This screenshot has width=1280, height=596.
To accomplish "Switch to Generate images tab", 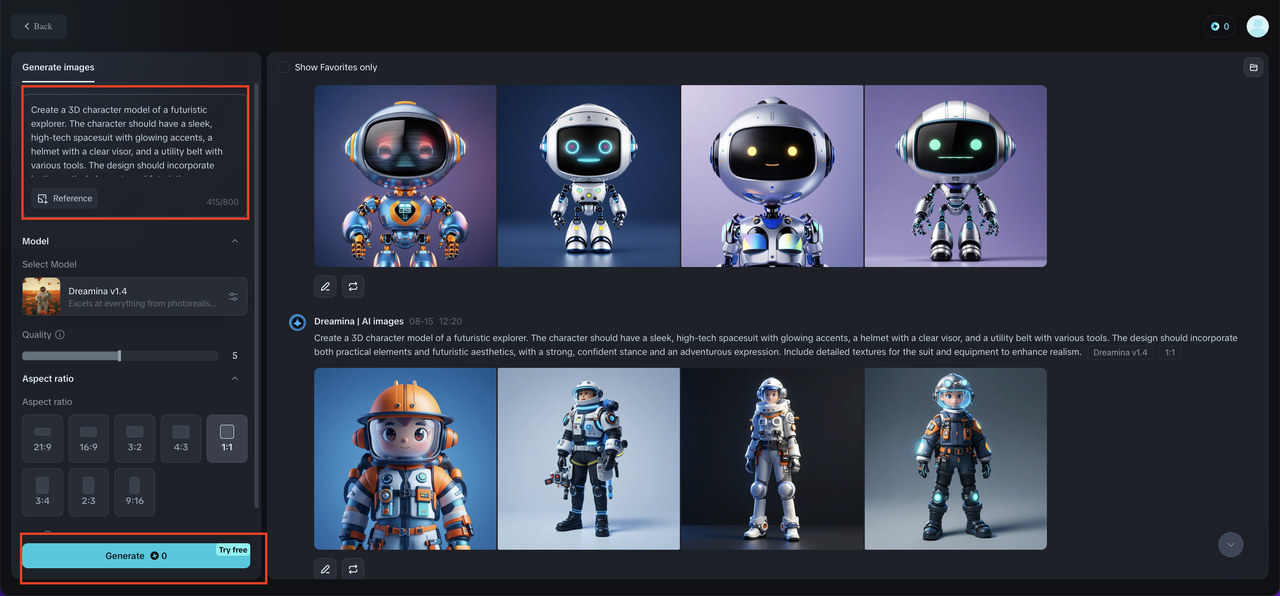I will [x=58, y=67].
